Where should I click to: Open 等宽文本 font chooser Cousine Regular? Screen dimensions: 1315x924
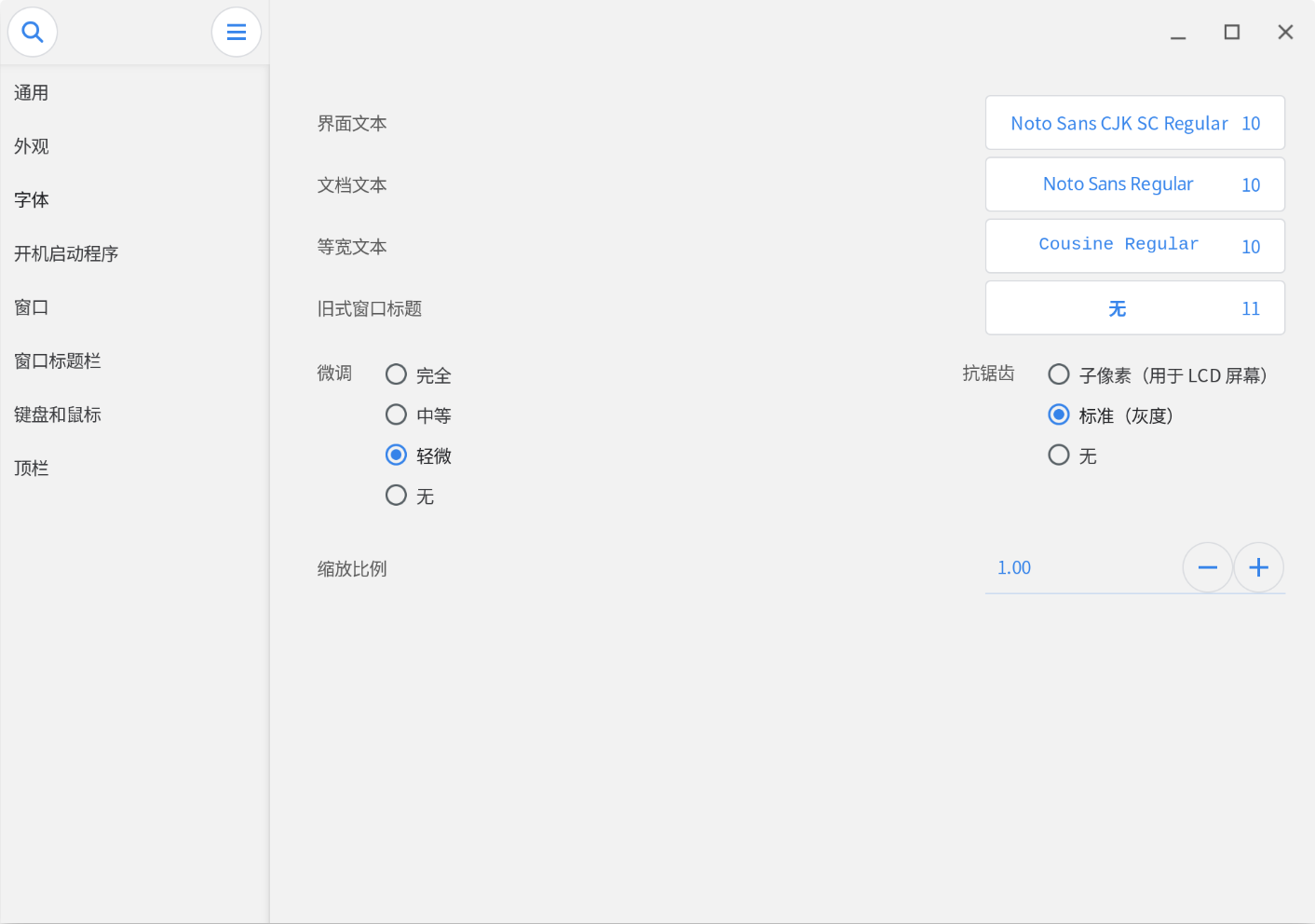coord(1134,246)
